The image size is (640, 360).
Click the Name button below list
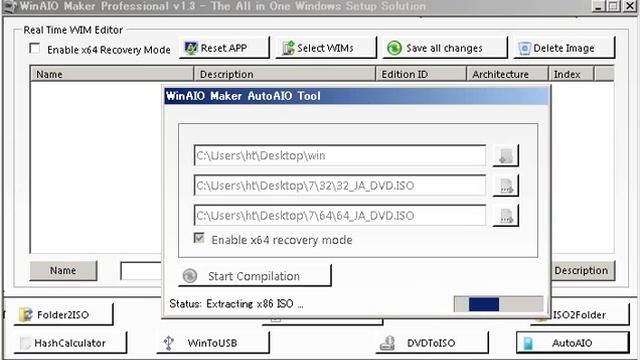point(63,271)
